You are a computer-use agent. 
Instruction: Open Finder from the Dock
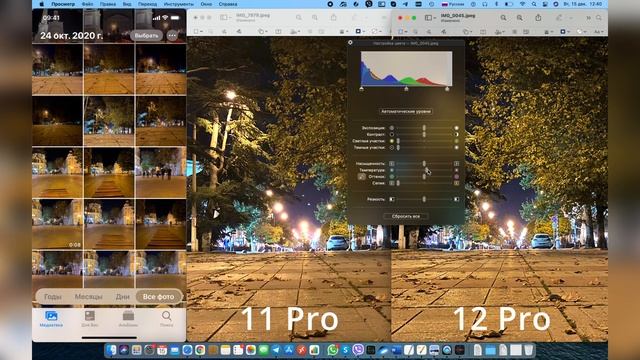coord(112,350)
